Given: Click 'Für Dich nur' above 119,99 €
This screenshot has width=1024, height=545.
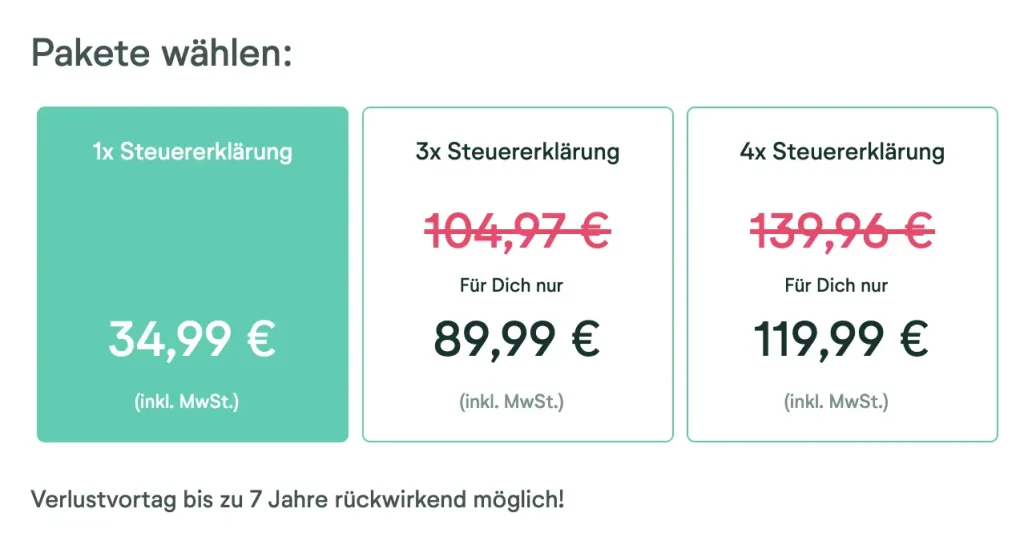Looking at the screenshot, I should (836, 286).
